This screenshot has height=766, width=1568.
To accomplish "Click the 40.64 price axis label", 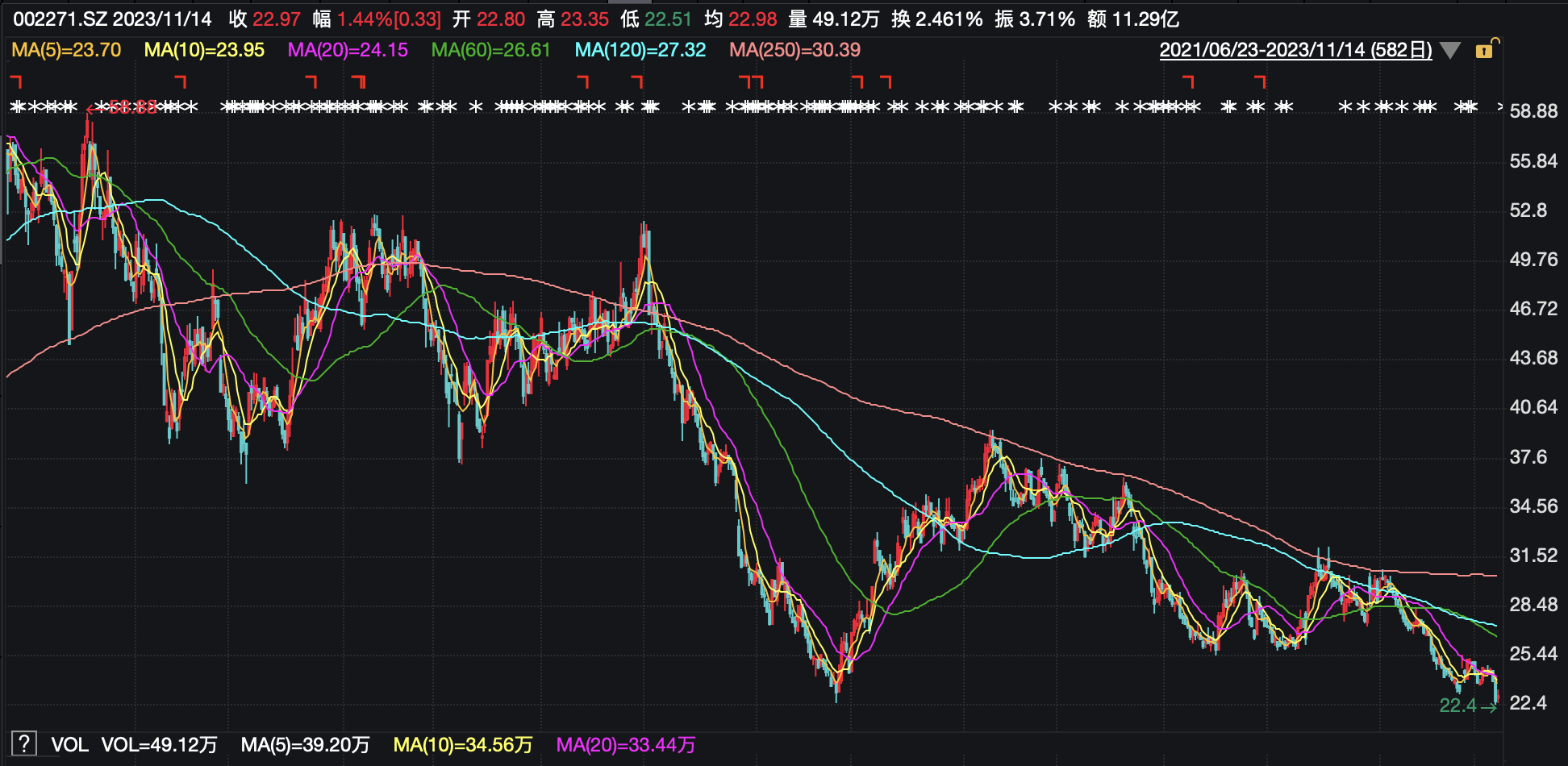I will [1533, 407].
